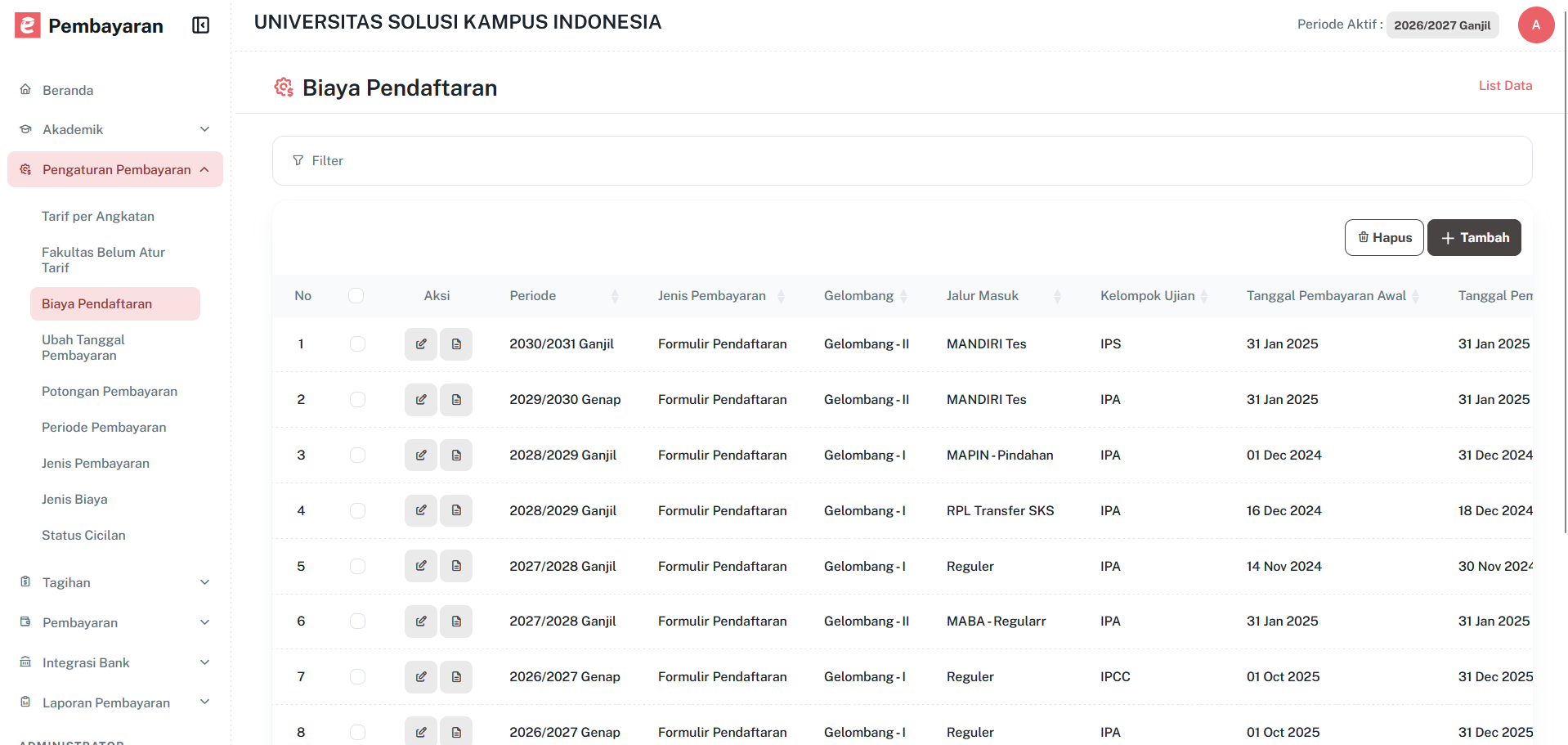The height and width of the screenshot is (745, 1568).
Task: Open Jenis Pembayaran sidebar item
Action: point(96,463)
